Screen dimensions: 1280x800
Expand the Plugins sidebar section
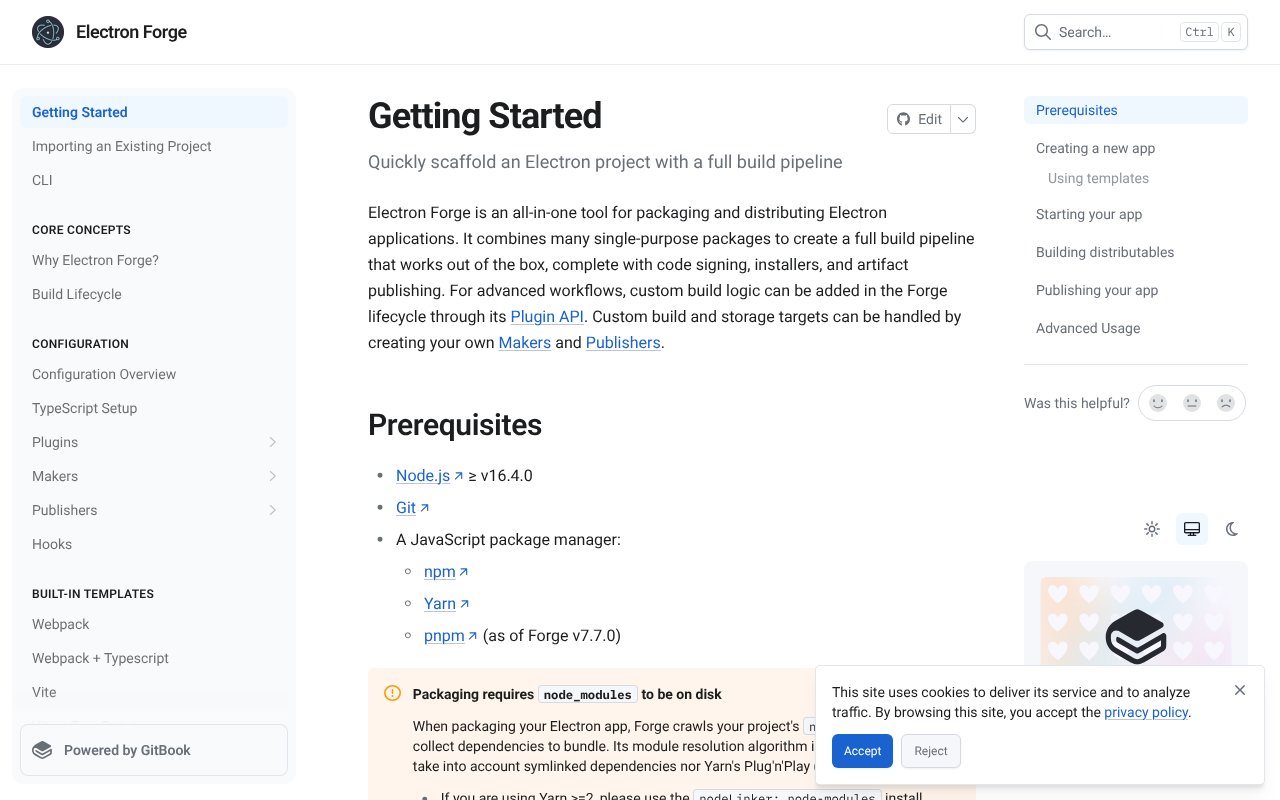[273, 442]
